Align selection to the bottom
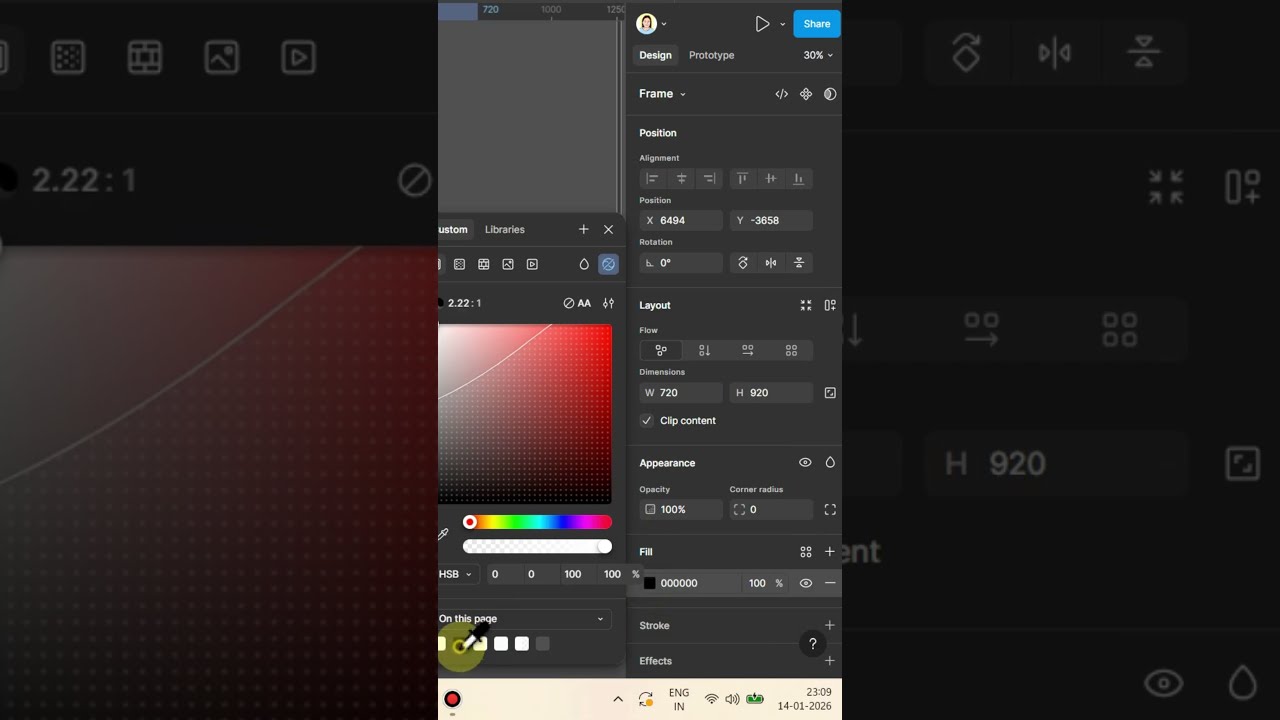The height and width of the screenshot is (720, 1280). point(799,179)
